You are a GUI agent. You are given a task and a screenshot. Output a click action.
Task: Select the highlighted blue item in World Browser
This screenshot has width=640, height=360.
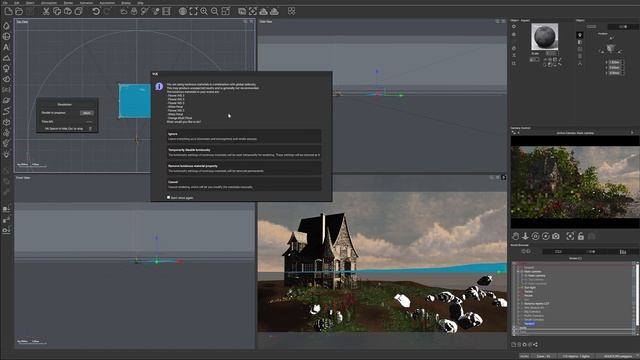tap(529, 323)
